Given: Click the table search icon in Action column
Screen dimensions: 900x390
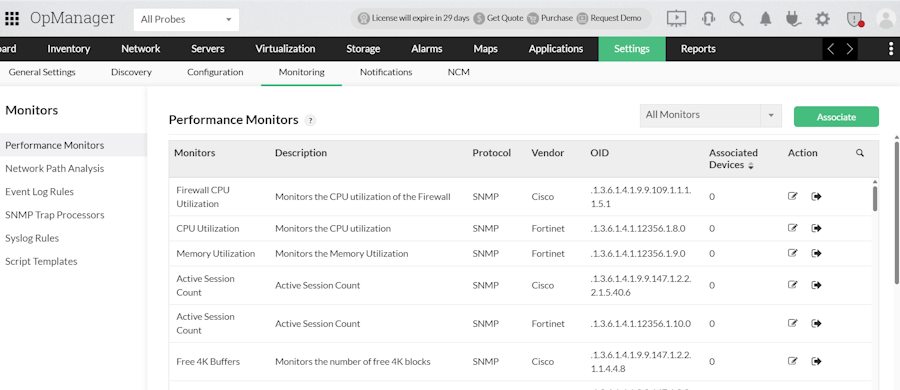Looking at the screenshot, I should 860,153.
